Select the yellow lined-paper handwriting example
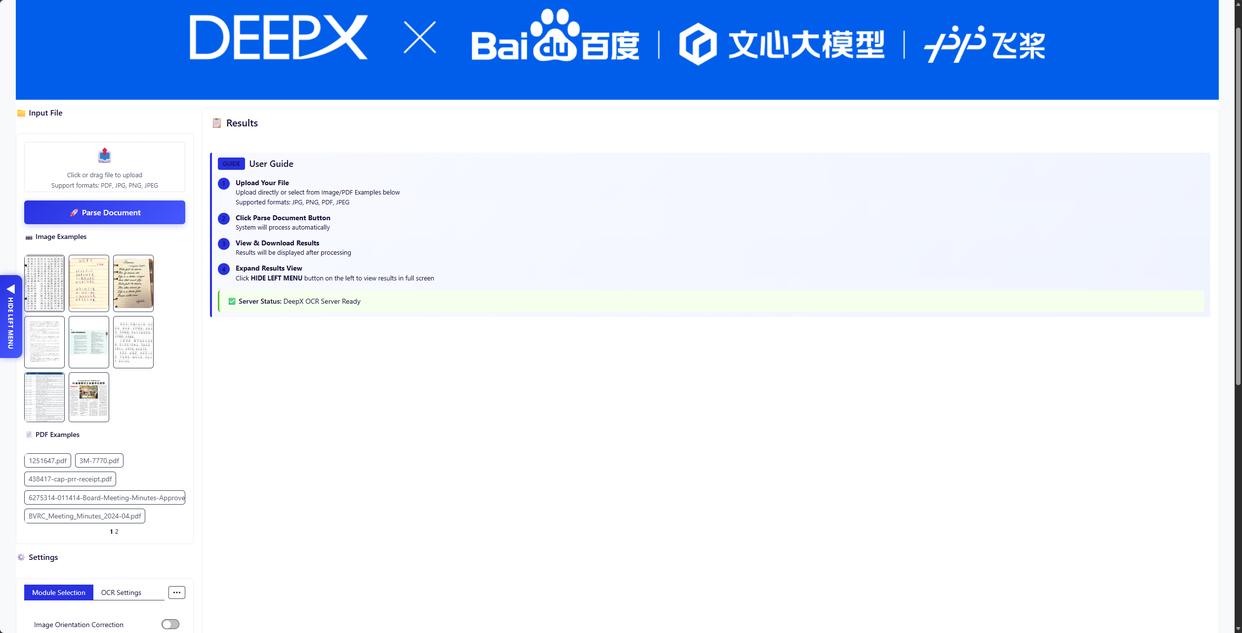 [x=89, y=283]
